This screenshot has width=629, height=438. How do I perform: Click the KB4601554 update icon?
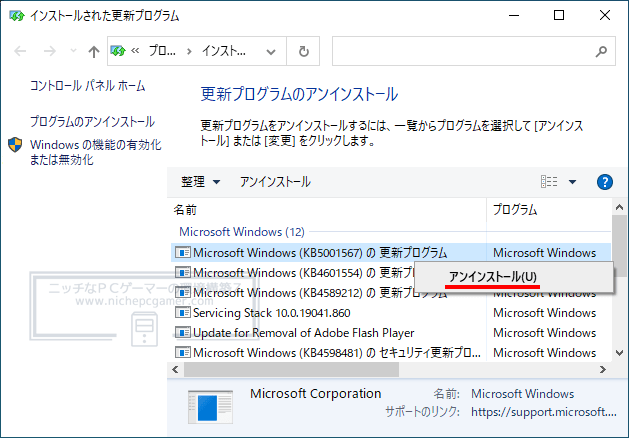coord(183,273)
